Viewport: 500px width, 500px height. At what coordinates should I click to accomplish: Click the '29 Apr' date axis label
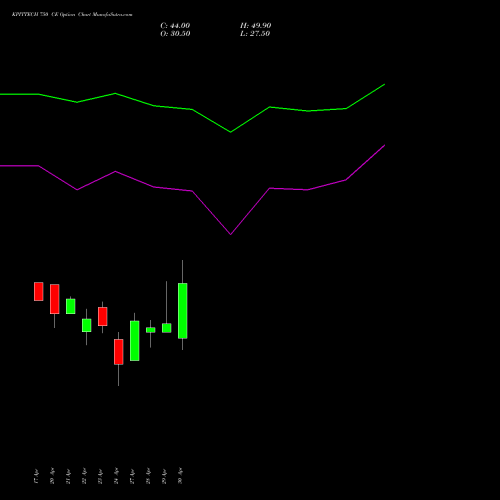tap(164, 476)
